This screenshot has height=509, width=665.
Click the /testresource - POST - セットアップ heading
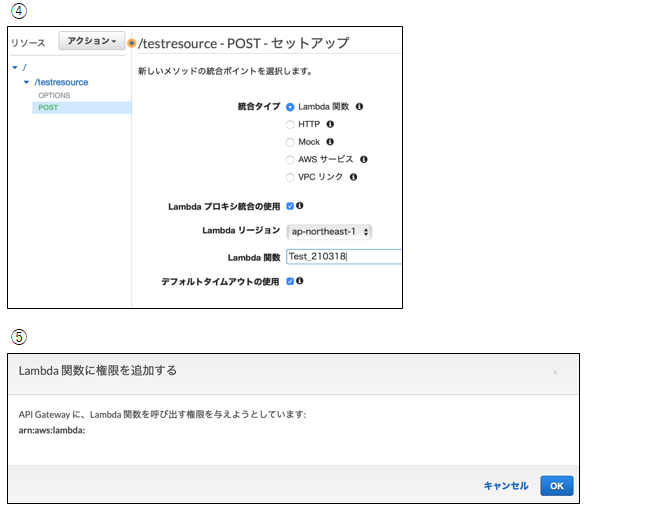[x=243, y=43]
